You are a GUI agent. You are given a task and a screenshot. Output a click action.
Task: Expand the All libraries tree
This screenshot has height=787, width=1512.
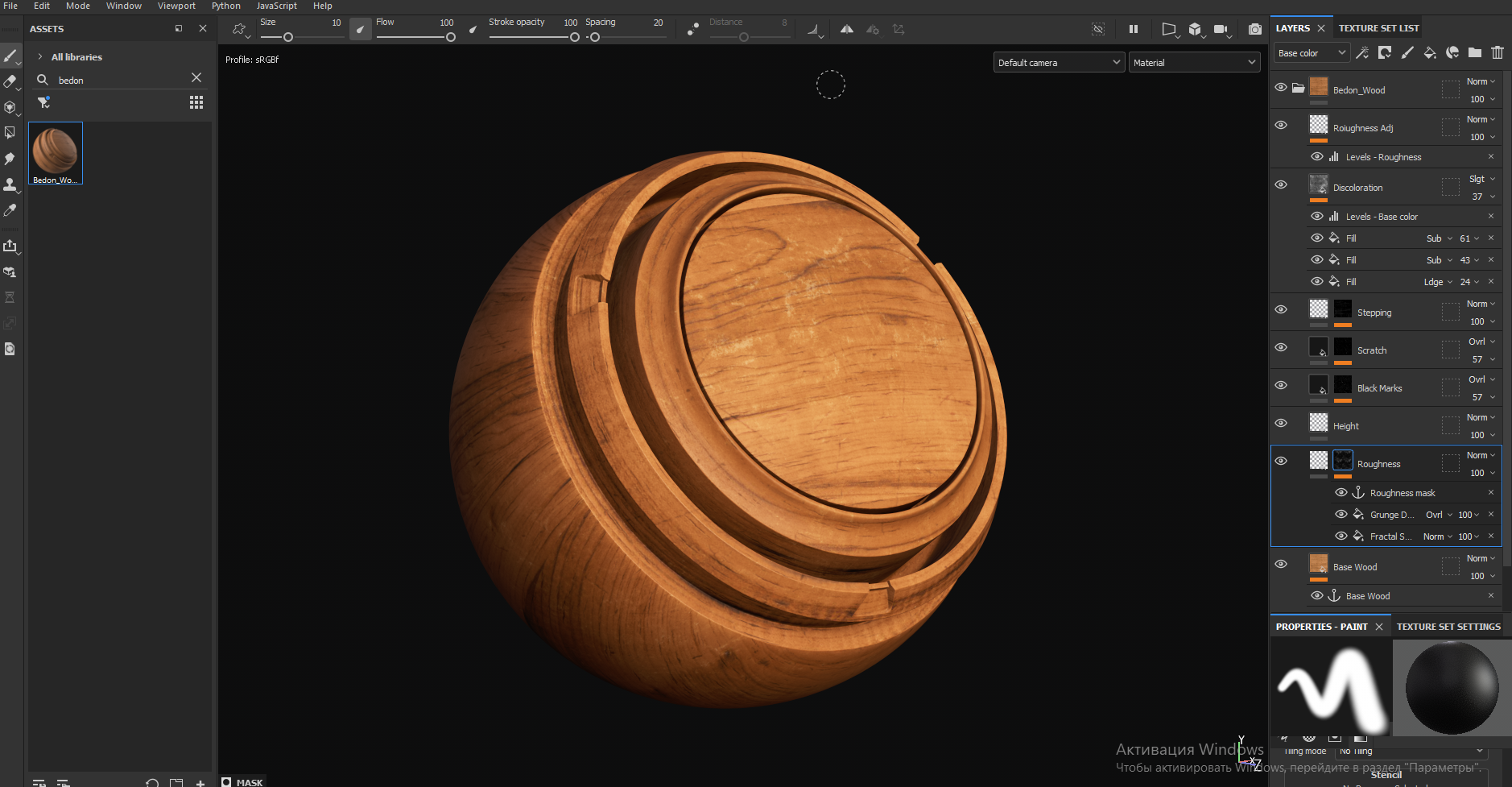[x=40, y=57]
